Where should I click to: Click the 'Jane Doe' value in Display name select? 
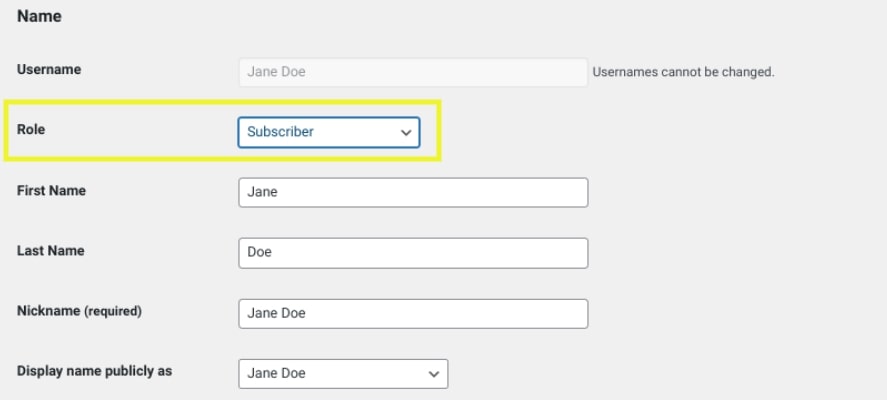click(276, 373)
